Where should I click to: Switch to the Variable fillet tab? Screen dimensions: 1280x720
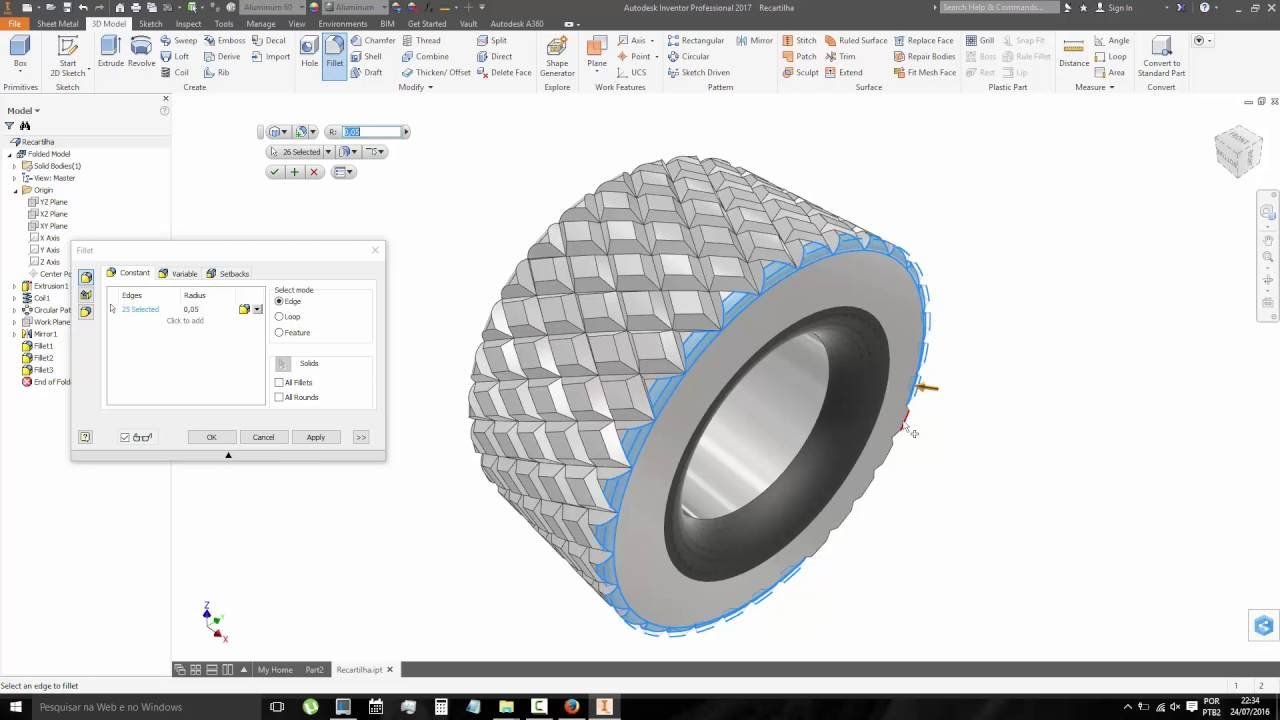[178, 274]
